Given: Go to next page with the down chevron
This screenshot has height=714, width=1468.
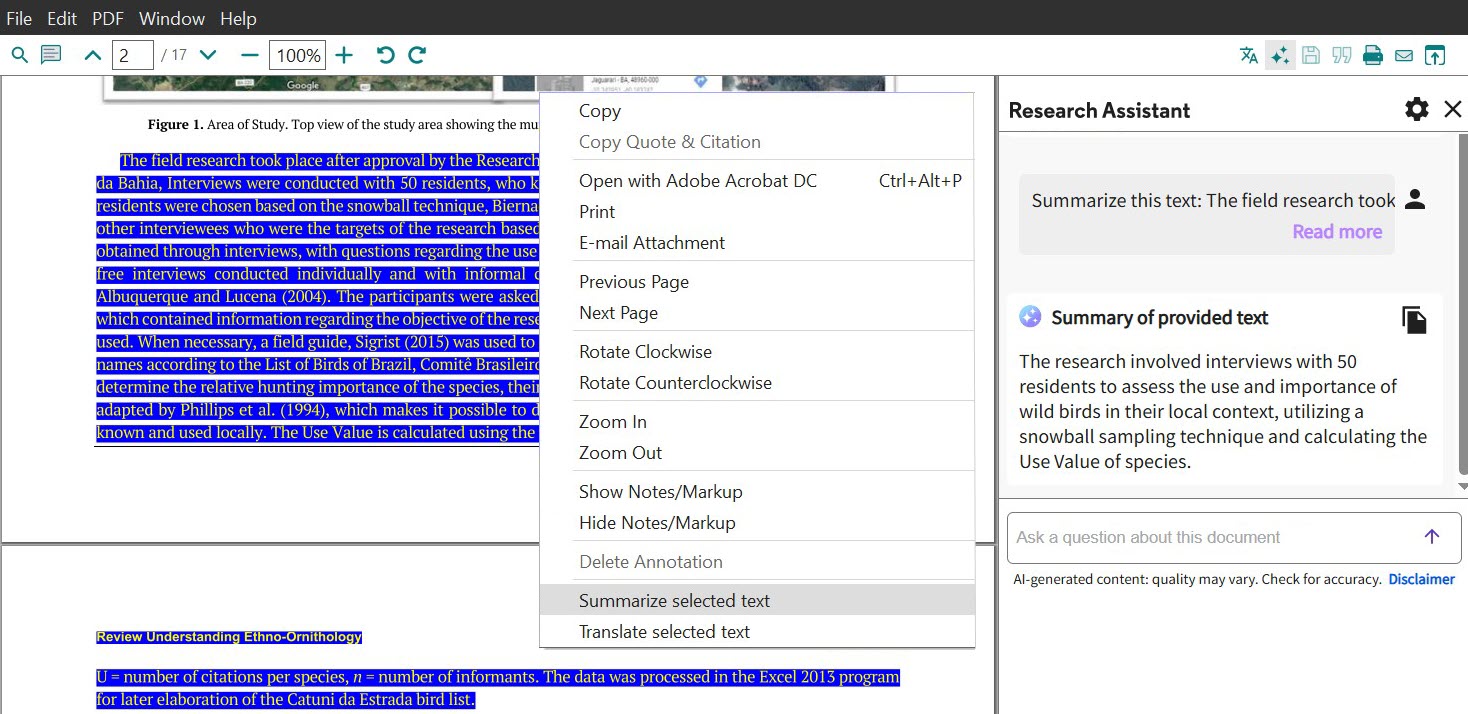Looking at the screenshot, I should click(x=208, y=55).
